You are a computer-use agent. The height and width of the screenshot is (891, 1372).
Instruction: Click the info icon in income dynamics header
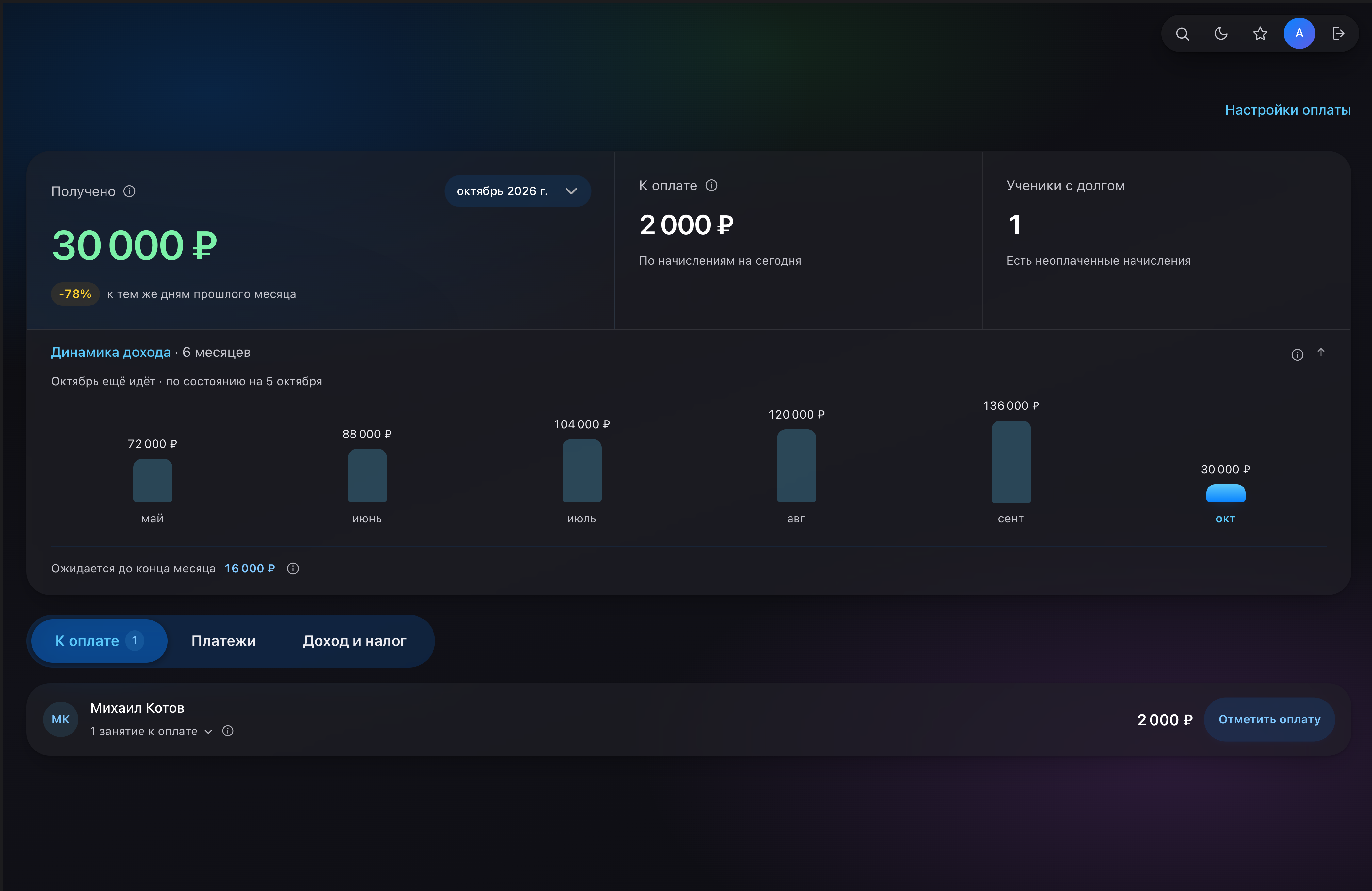[1297, 355]
